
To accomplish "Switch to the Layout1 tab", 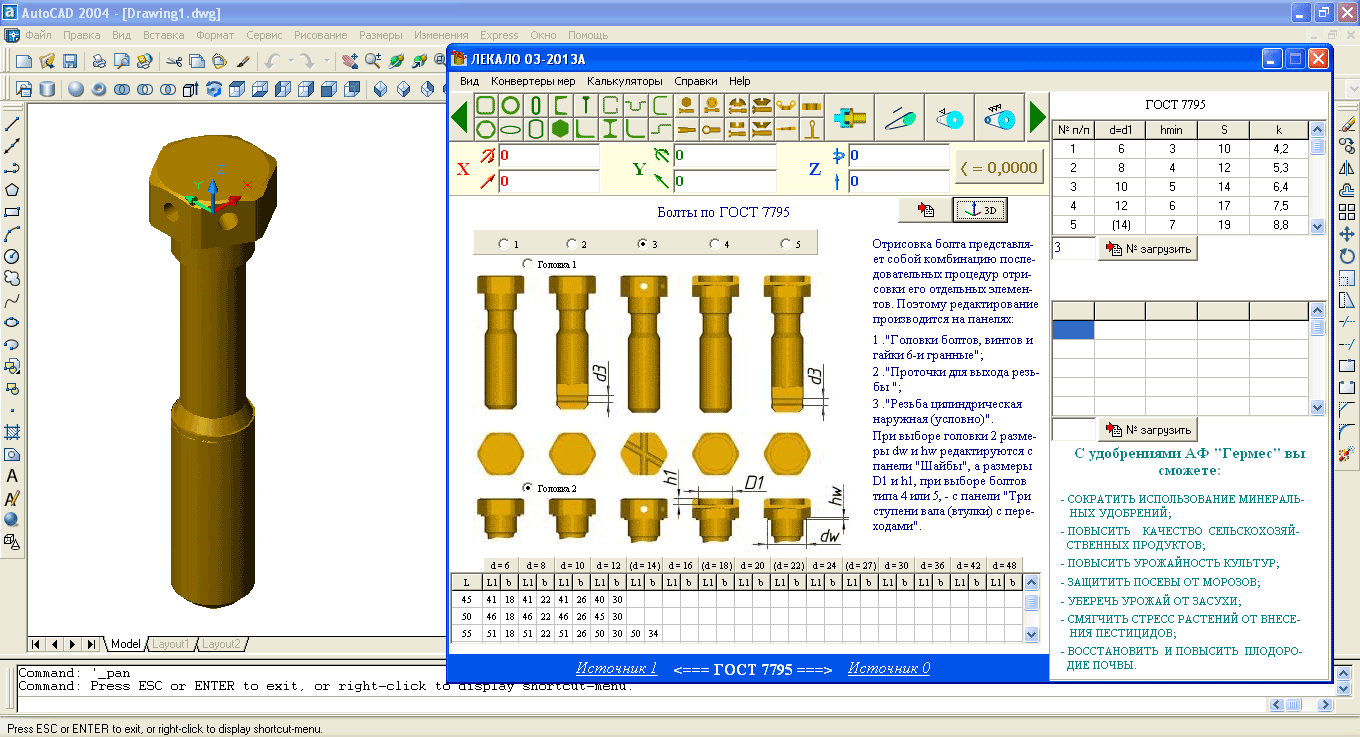I will (x=171, y=644).
